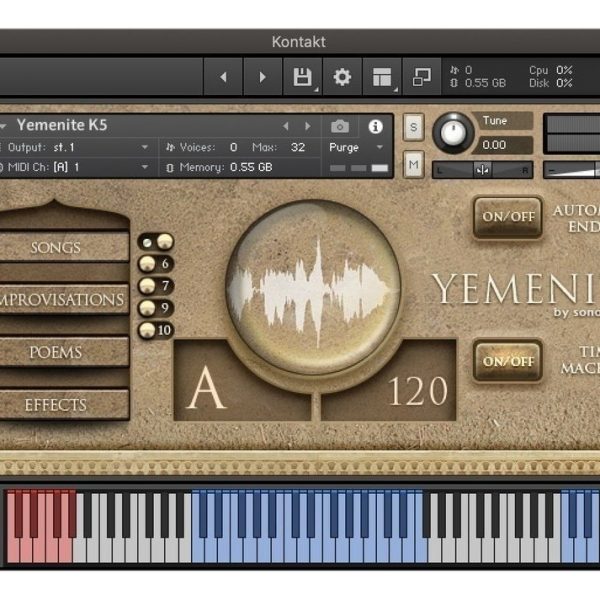Viewport: 600px width, 600px height.
Task: Go to next preset with right arrow in toolbar
Action: (262, 77)
